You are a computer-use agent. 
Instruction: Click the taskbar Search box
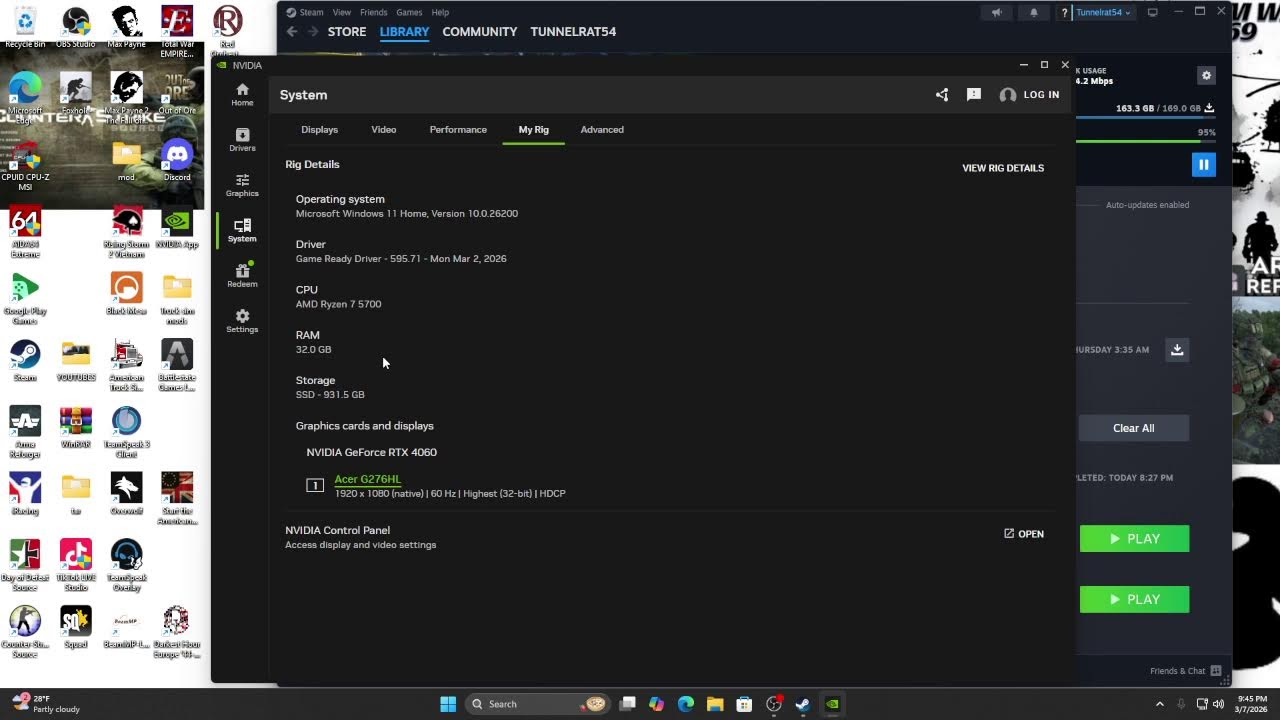539,704
